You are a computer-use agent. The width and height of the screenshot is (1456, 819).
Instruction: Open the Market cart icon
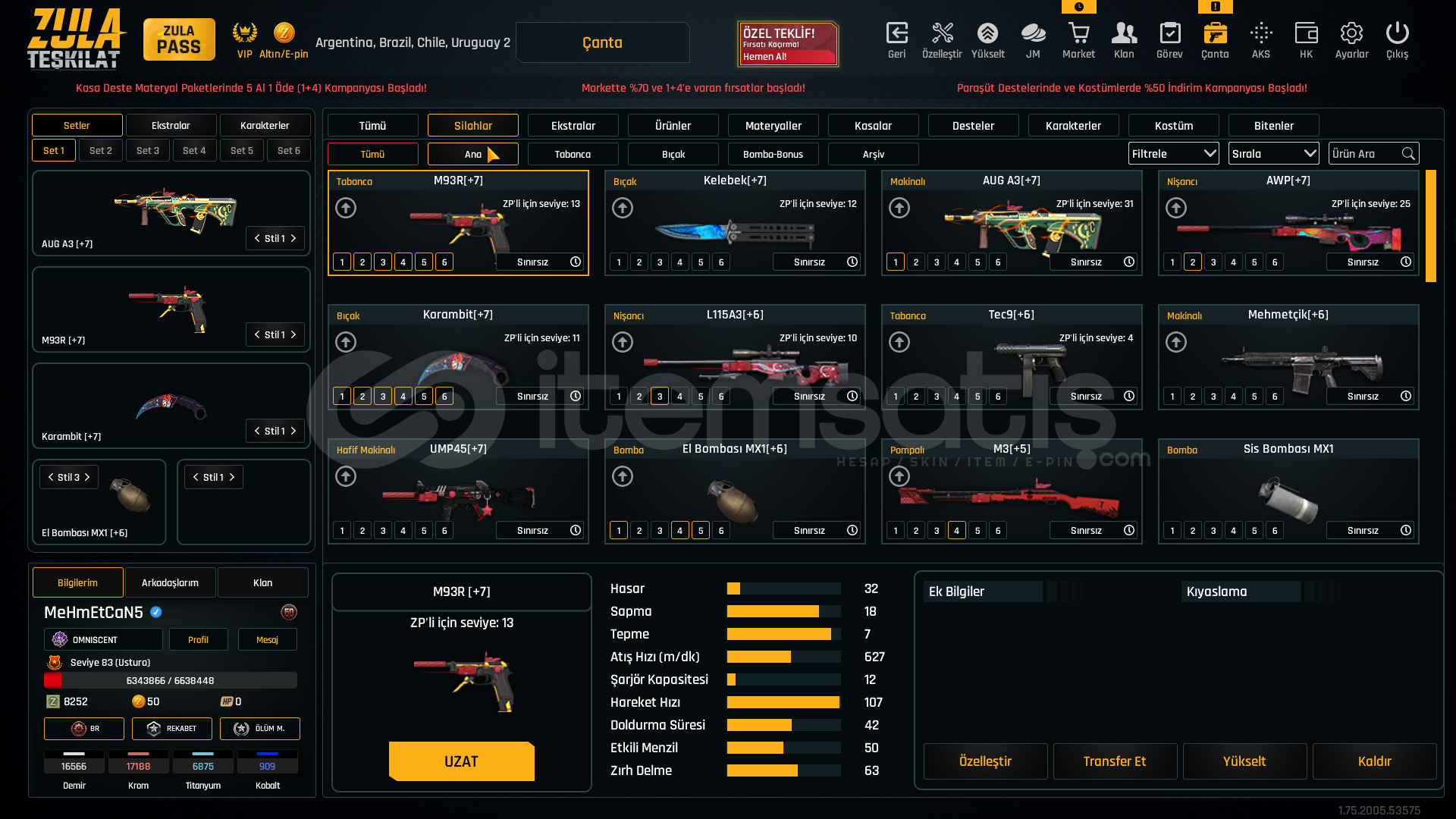coord(1078,33)
